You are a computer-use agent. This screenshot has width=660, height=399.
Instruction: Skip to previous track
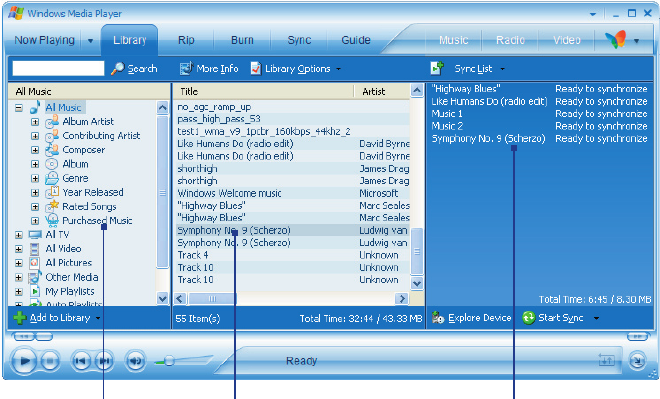(x=81, y=361)
